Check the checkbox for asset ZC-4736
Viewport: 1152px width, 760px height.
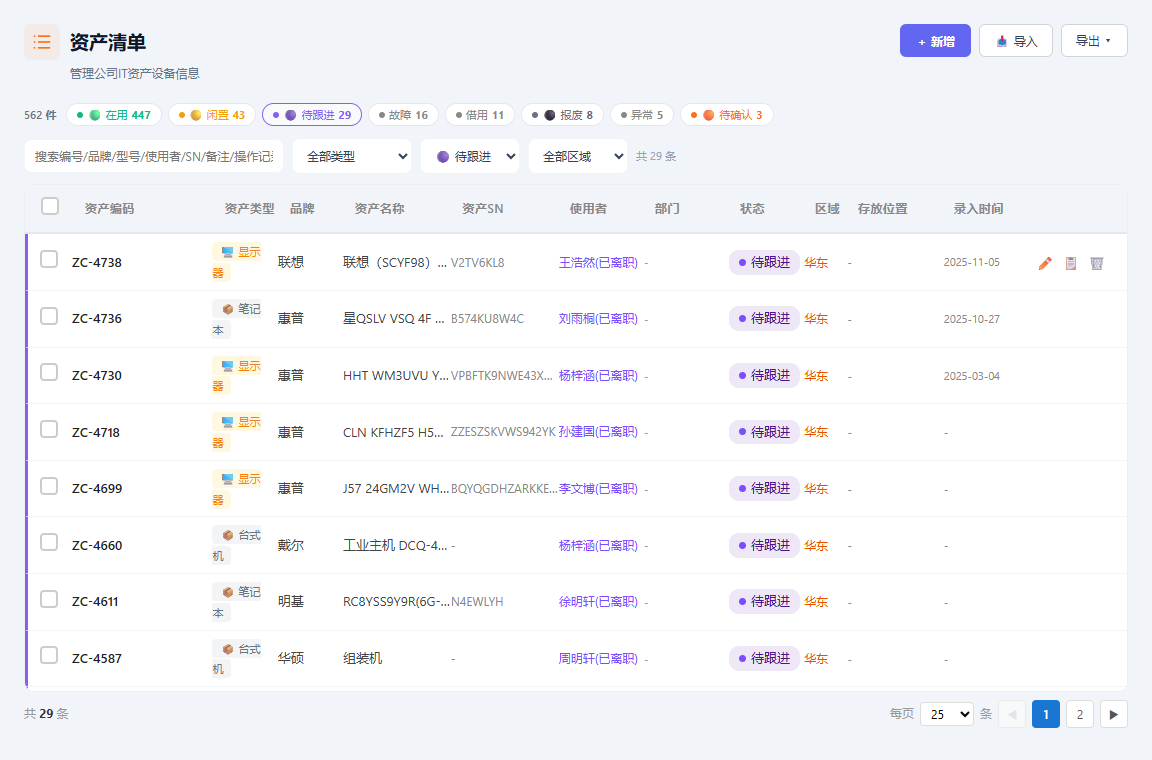point(49,316)
